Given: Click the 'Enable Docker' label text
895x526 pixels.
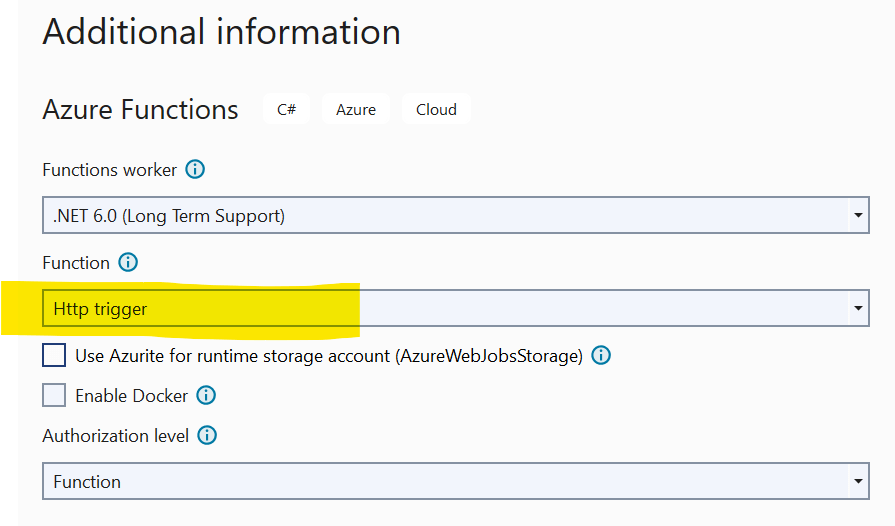Looking at the screenshot, I should click(131, 396).
